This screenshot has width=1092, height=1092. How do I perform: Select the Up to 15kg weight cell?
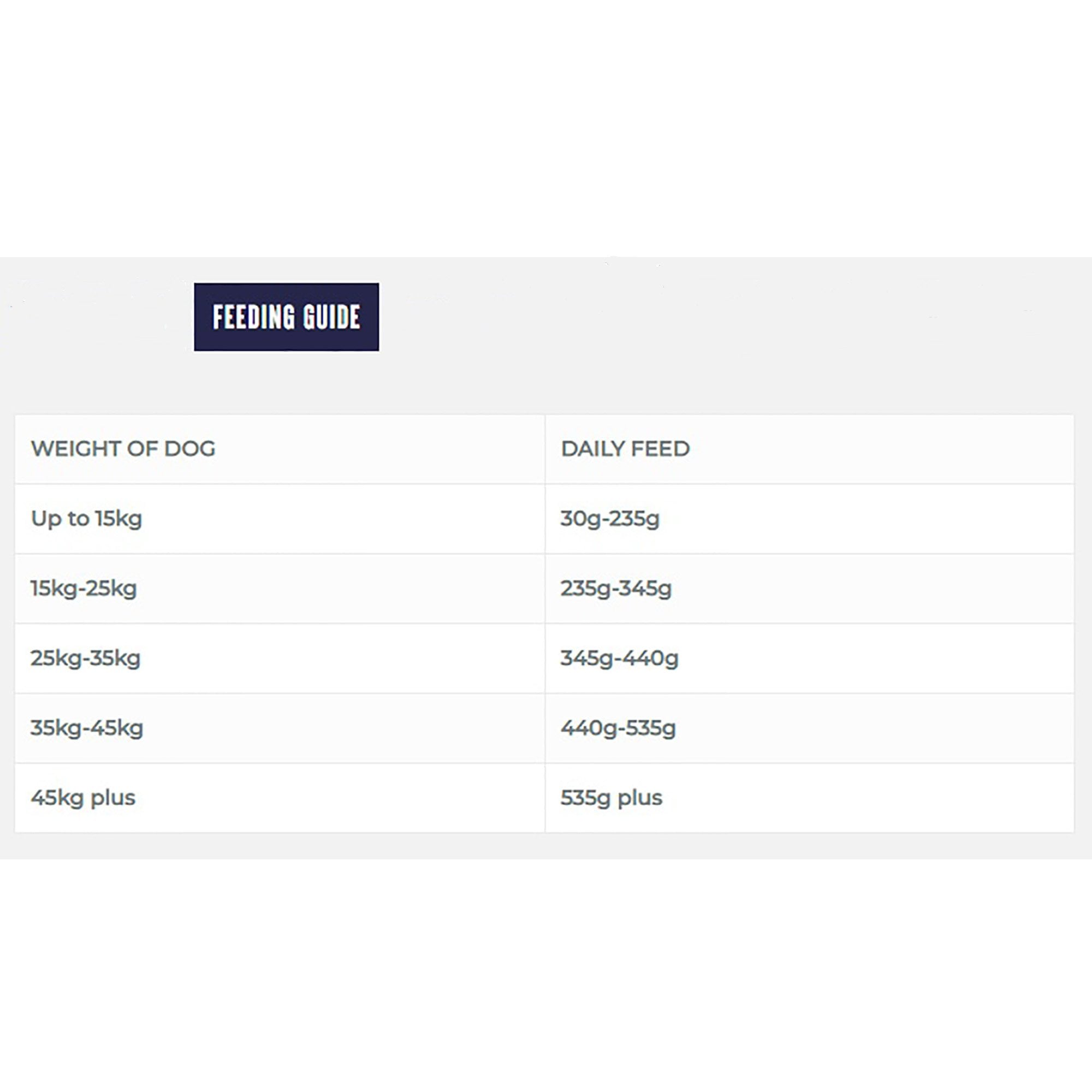point(86,519)
